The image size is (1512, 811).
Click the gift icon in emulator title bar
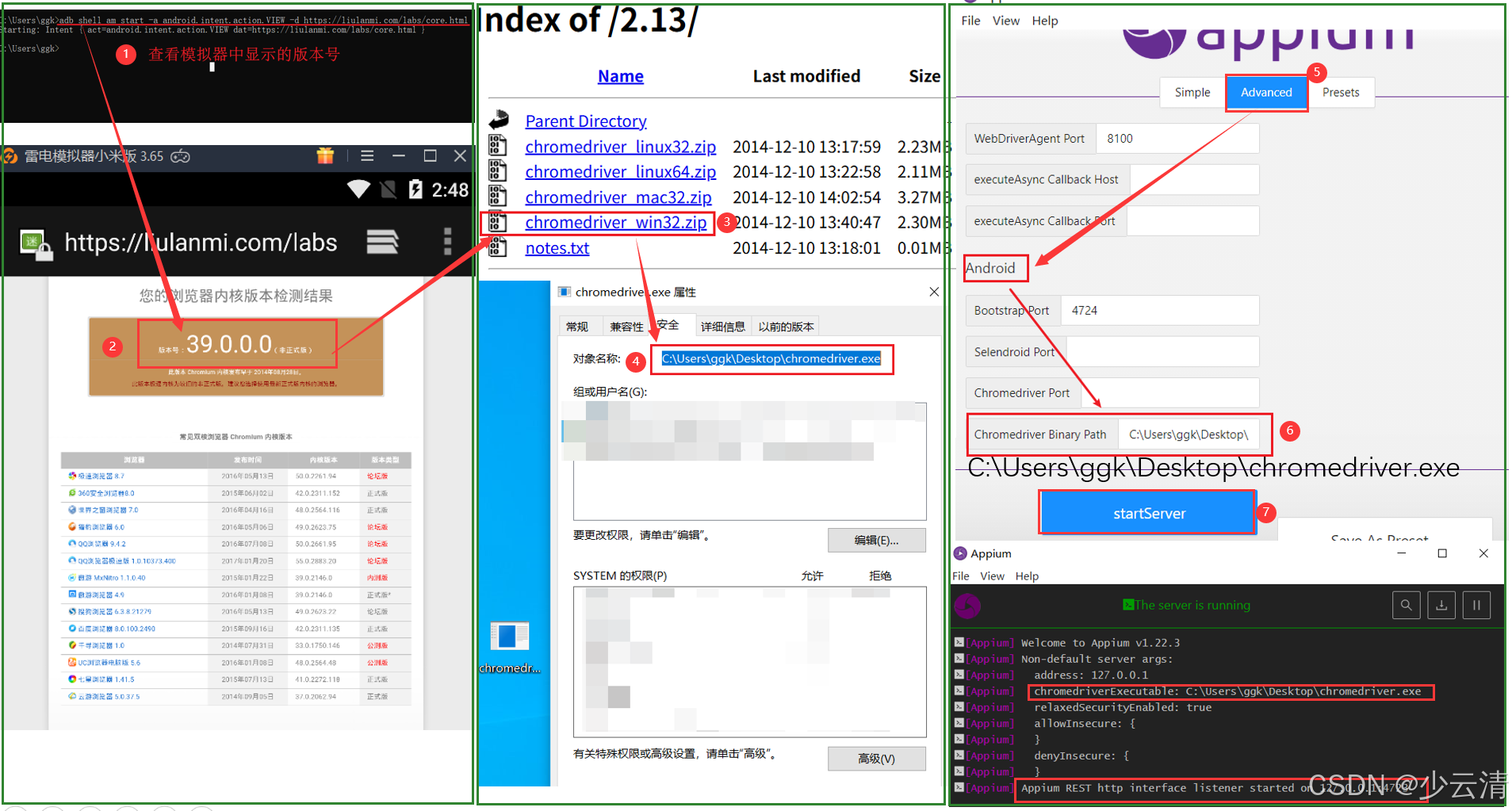325,155
